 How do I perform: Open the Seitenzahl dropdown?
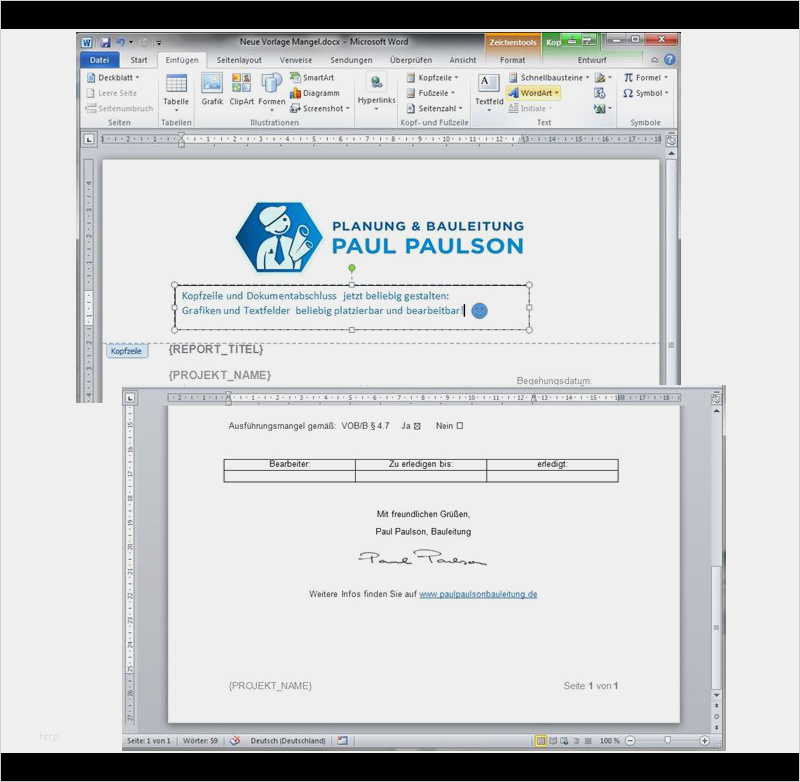434,108
